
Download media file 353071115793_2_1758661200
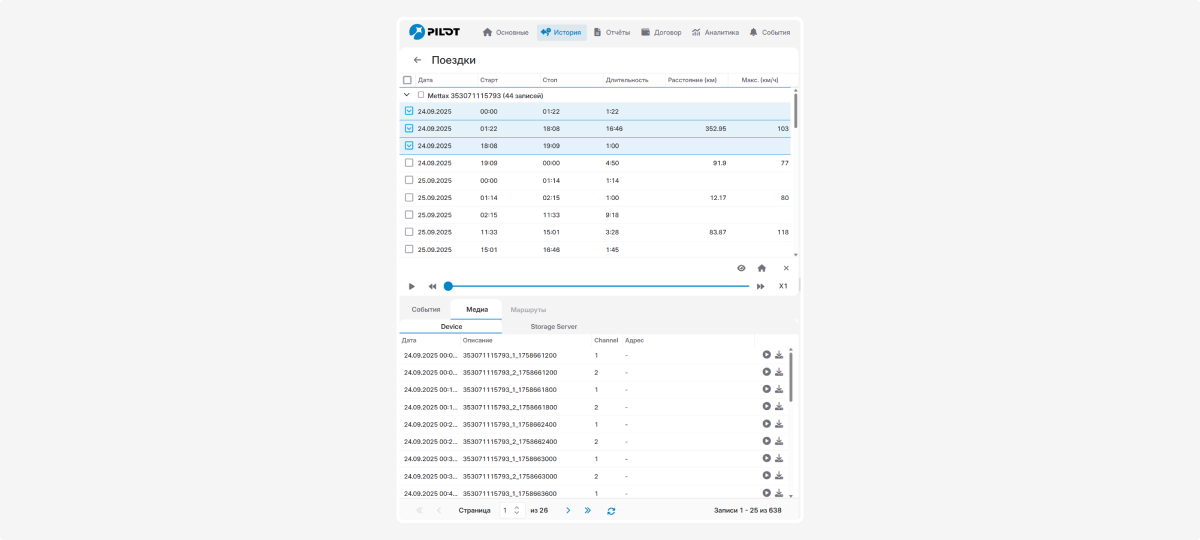tap(779, 372)
